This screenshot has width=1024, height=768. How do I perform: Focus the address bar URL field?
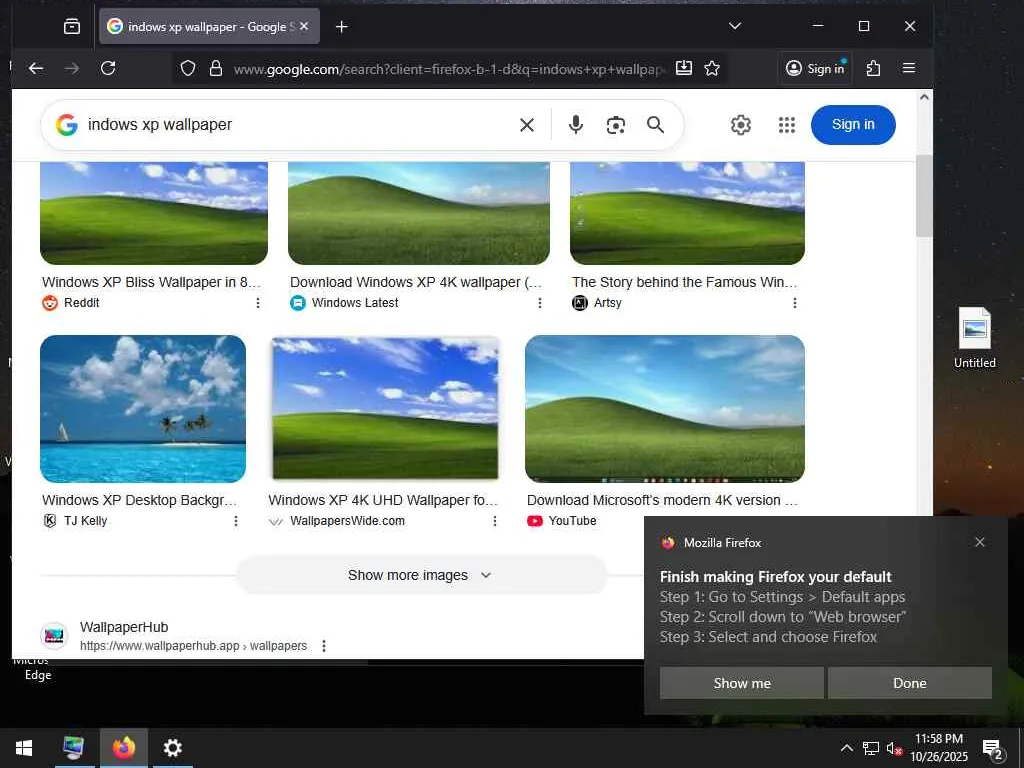(x=449, y=69)
